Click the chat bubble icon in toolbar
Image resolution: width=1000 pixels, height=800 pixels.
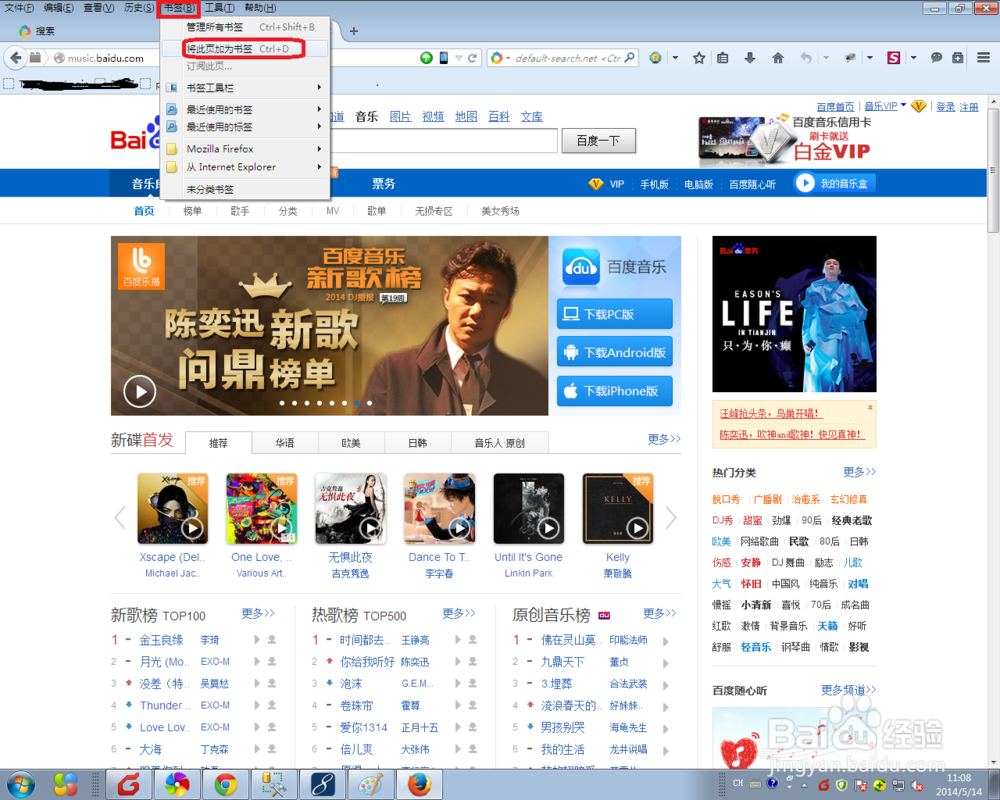point(936,58)
